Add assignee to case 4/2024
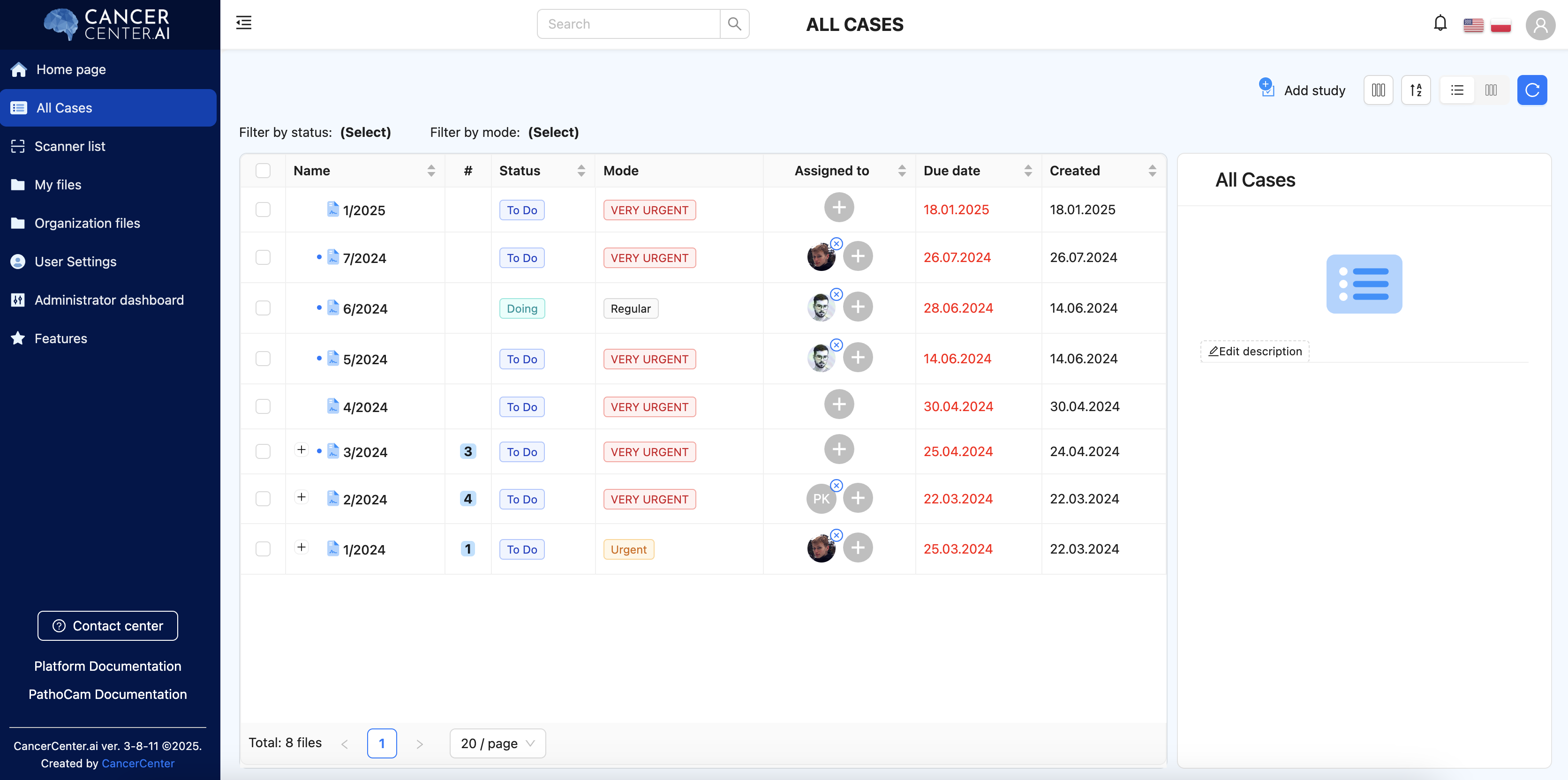Viewport: 1568px width, 780px height. pyautogui.click(x=839, y=405)
